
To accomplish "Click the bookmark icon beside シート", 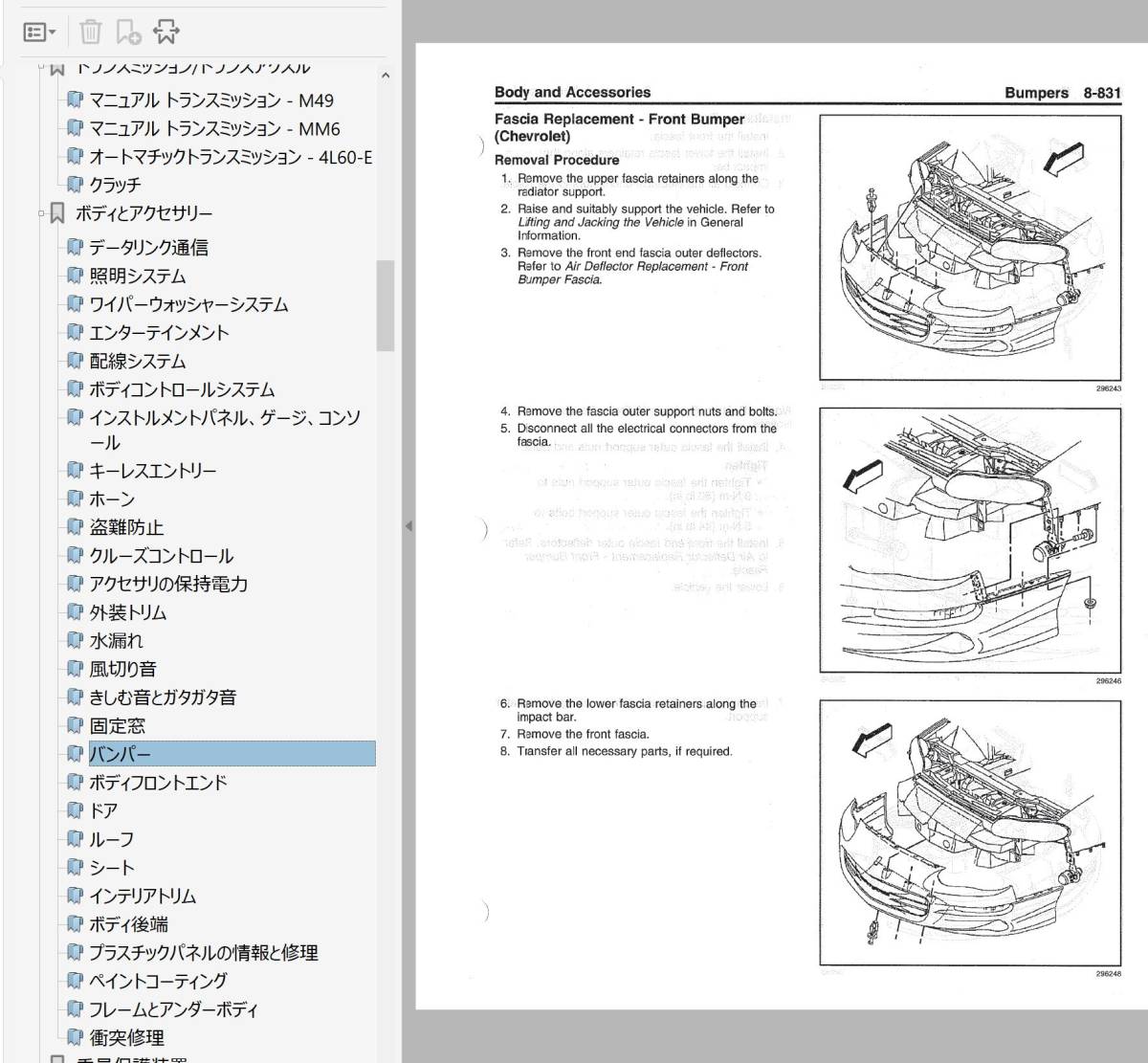I will (x=75, y=867).
